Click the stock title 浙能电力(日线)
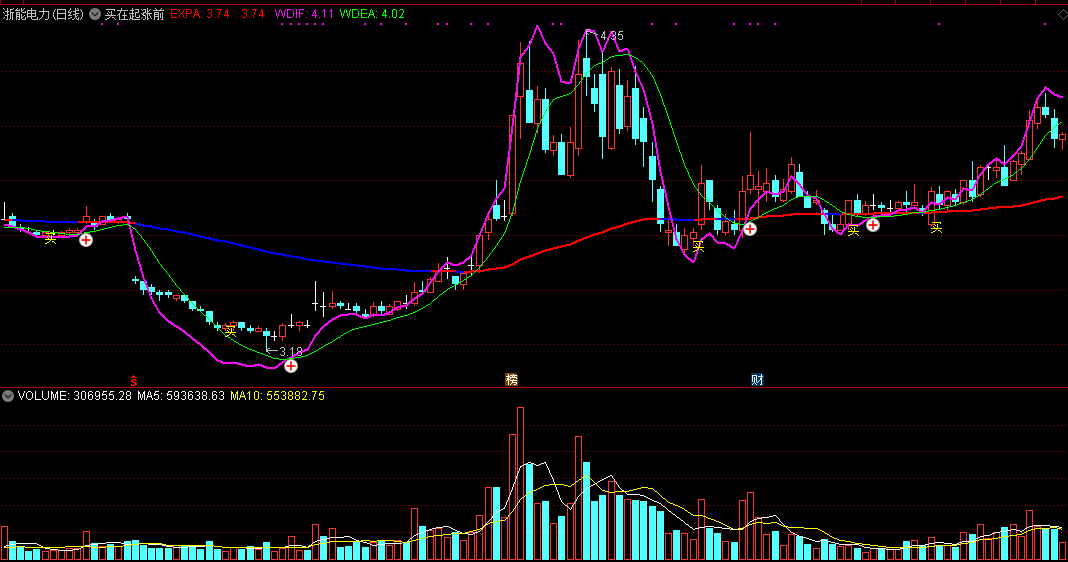The image size is (1068, 562). point(43,14)
